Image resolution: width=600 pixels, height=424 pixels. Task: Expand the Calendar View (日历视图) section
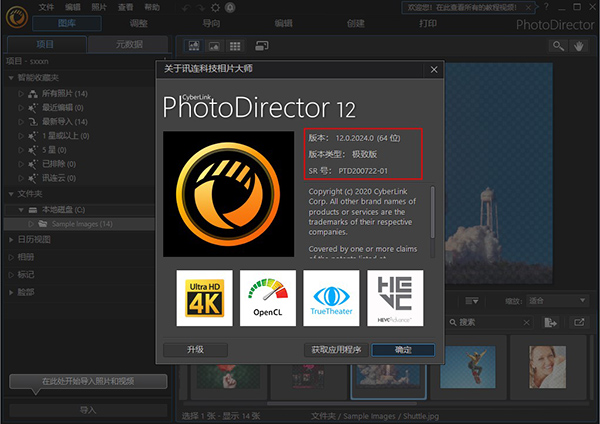coord(11,240)
